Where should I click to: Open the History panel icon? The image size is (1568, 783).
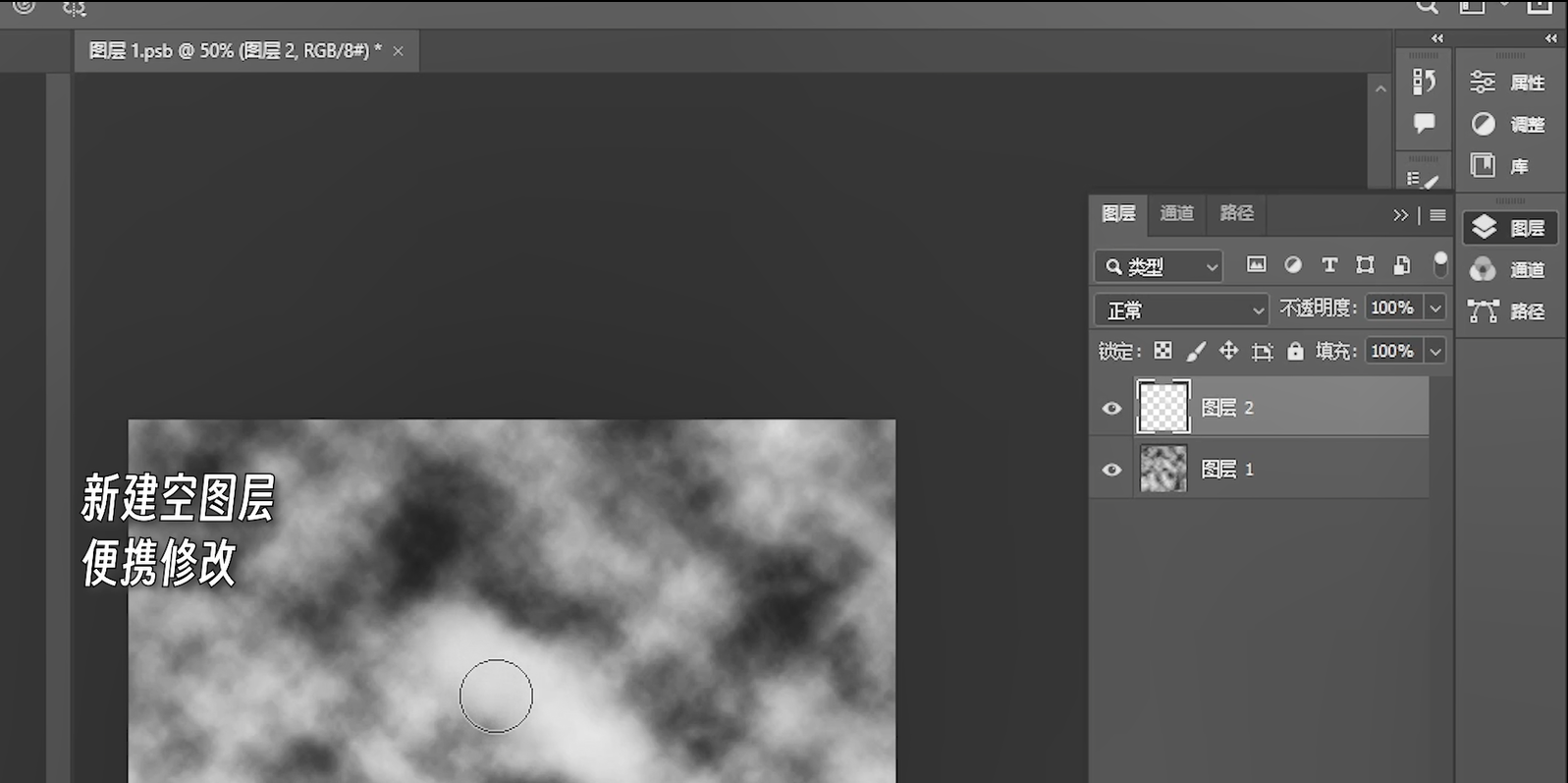[x=1424, y=82]
